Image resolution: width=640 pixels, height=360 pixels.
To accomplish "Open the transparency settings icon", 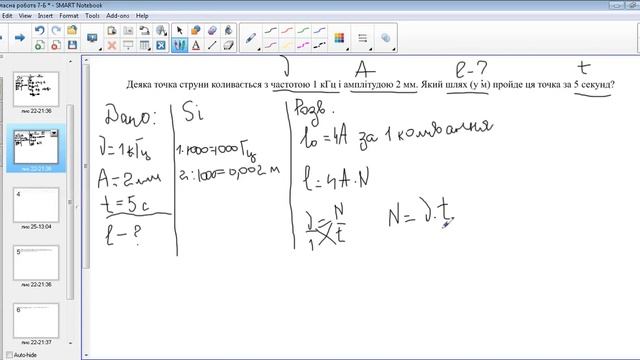I will [x=386, y=38].
